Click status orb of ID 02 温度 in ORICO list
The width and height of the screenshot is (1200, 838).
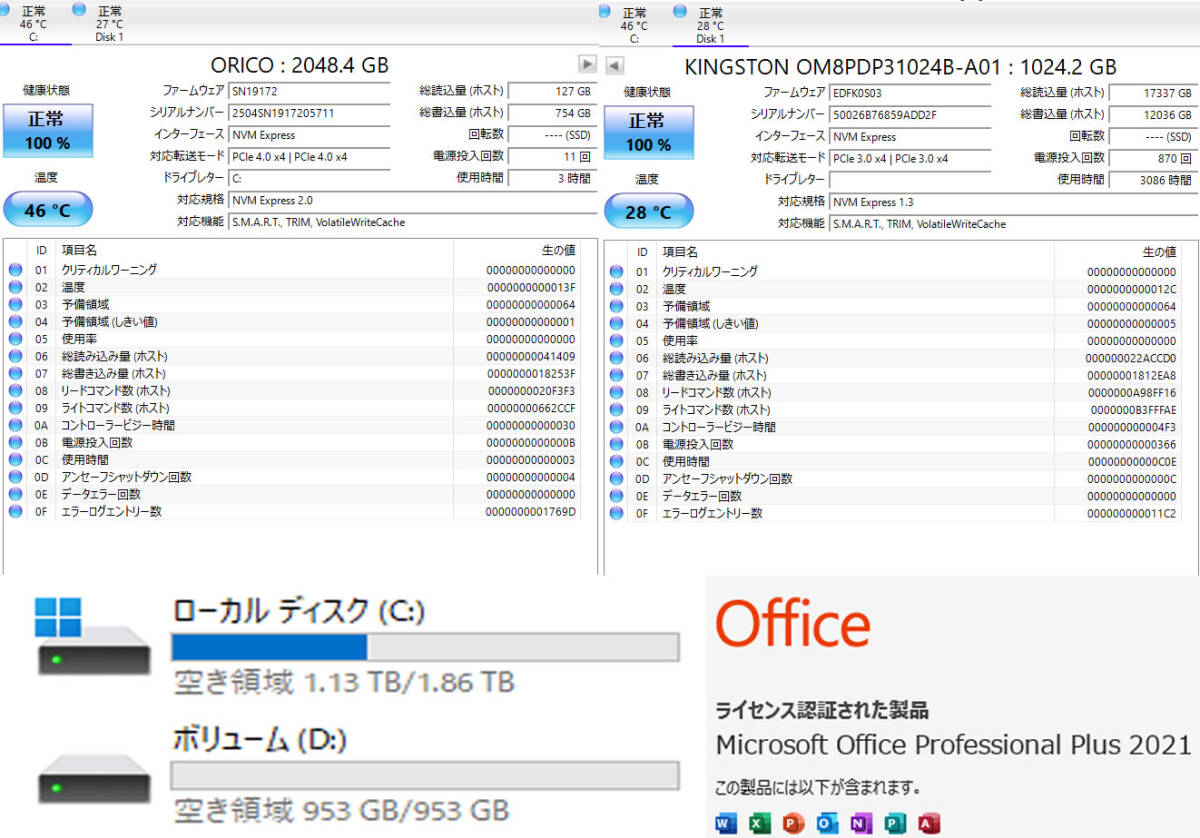[x=15, y=287]
